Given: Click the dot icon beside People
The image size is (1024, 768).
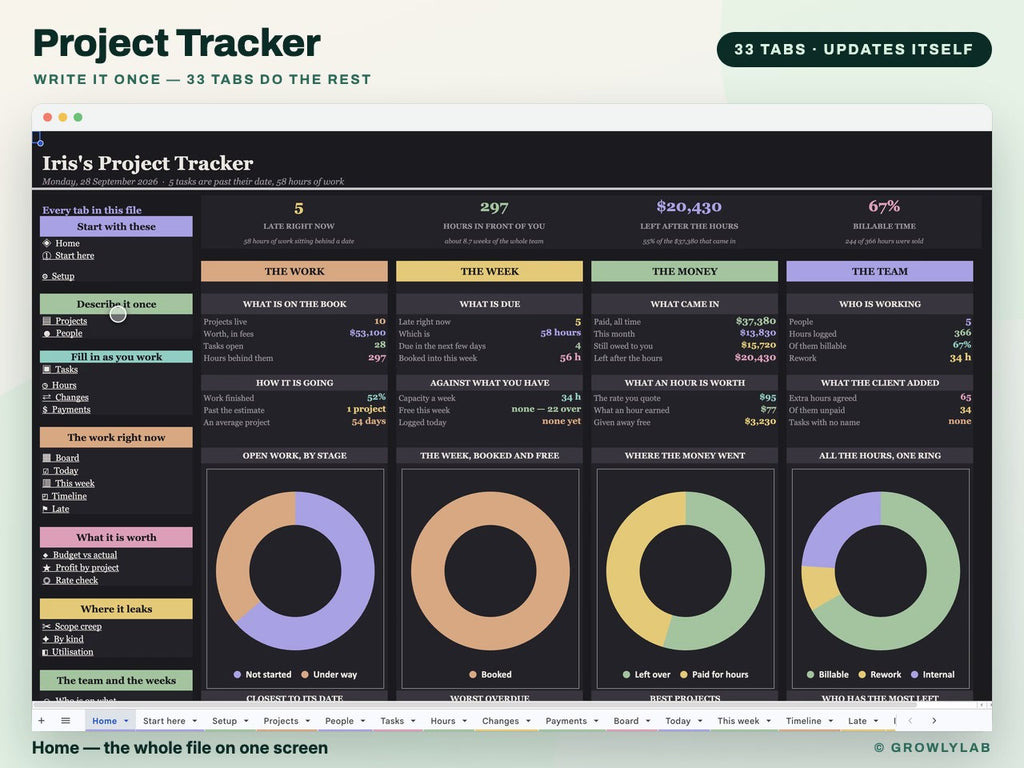Looking at the screenshot, I should click(x=46, y=333).
